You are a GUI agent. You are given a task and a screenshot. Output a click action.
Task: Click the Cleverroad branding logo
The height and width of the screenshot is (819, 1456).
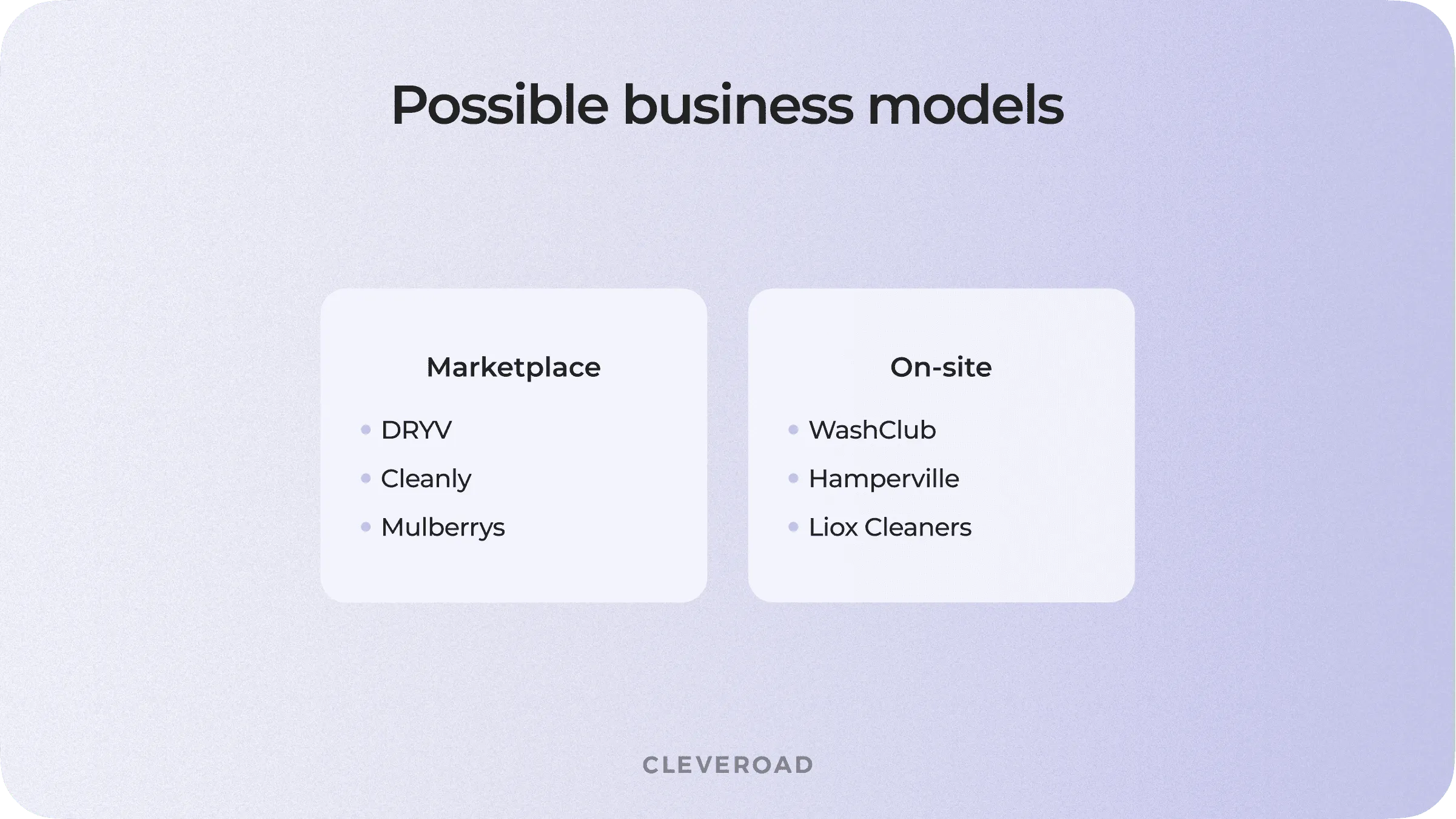[729, 764]
